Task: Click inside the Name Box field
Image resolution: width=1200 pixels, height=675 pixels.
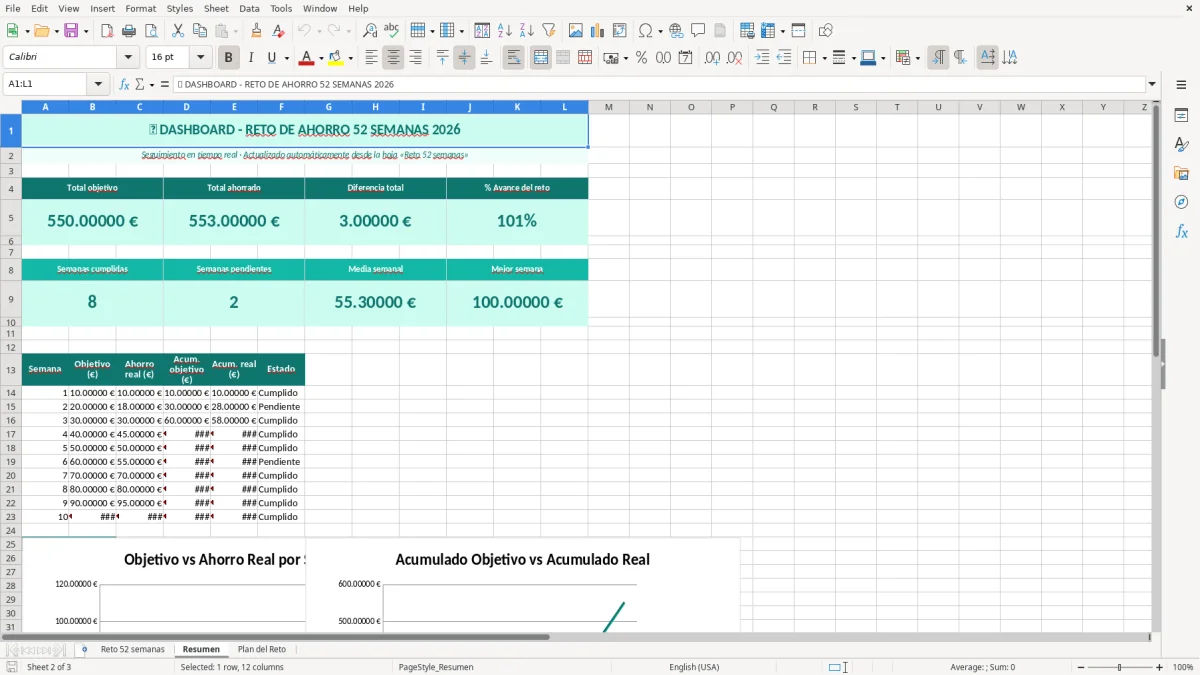Action: (x=45, y=84)
